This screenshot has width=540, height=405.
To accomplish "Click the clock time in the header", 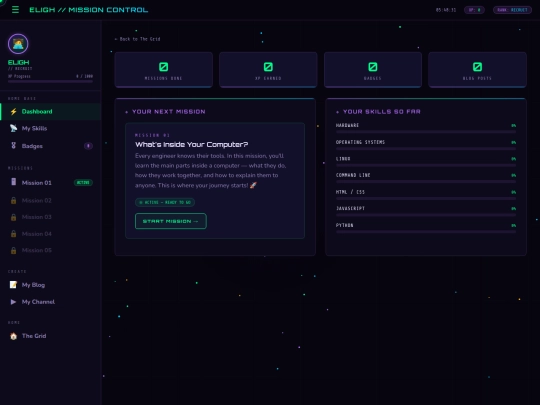I will click(x=446, y=10).
